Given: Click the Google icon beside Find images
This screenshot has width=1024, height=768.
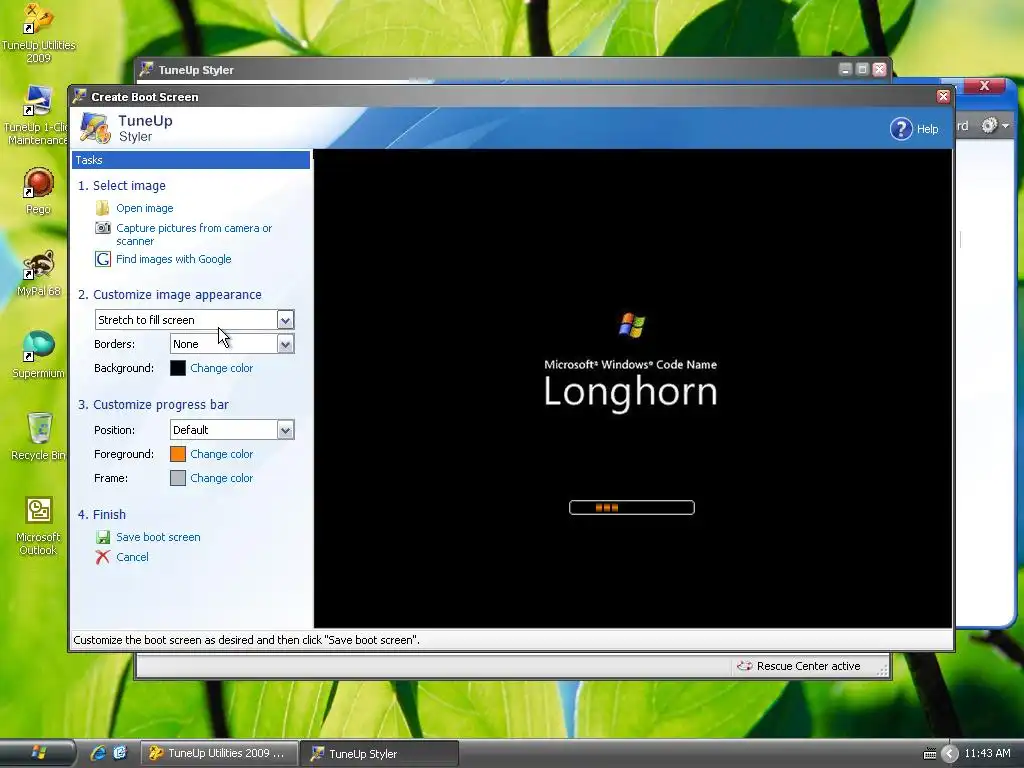Looking at the screenshot, I should [103, 259].
